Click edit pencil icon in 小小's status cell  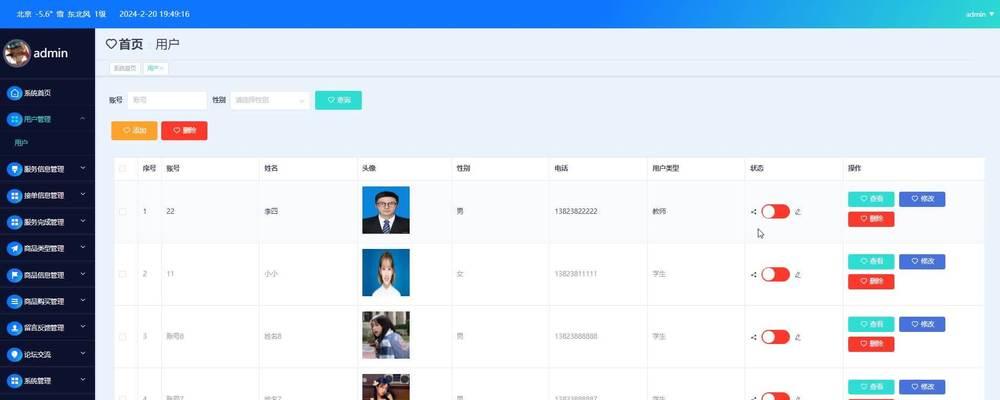pyautogui.click(x=798, y=274)
